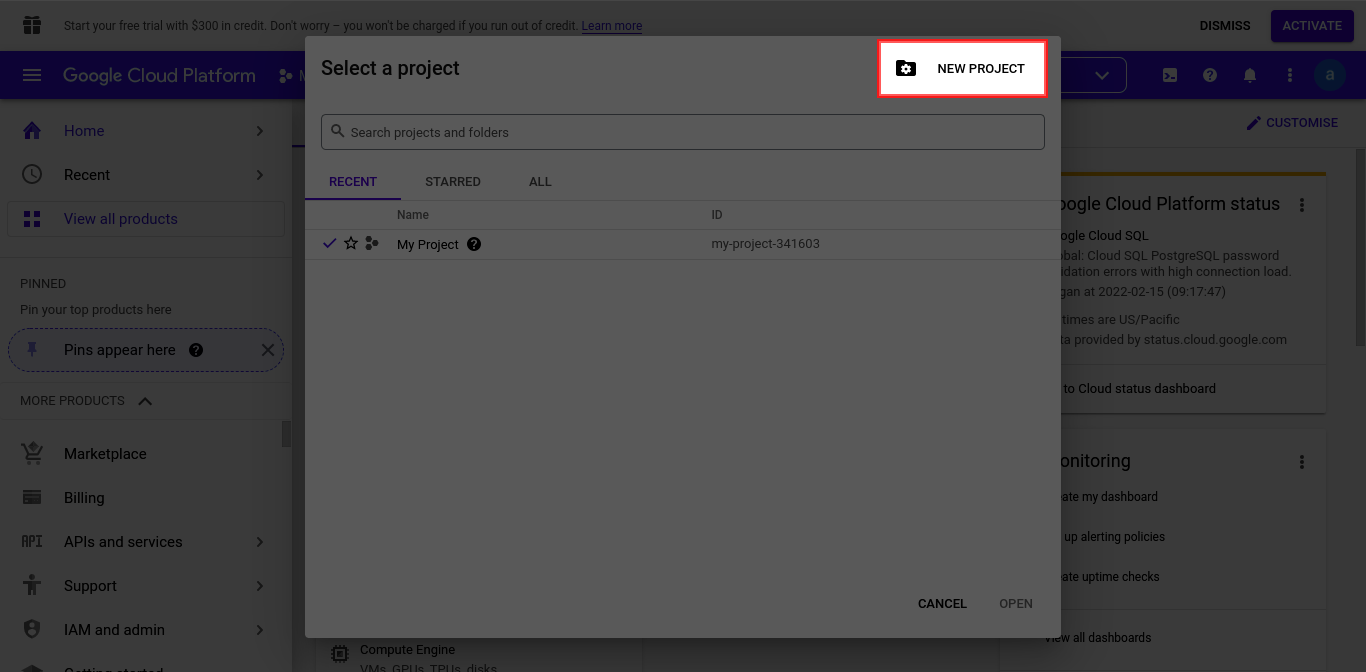
Task: Click the Billing card icon
Action: tap(32, 498)
